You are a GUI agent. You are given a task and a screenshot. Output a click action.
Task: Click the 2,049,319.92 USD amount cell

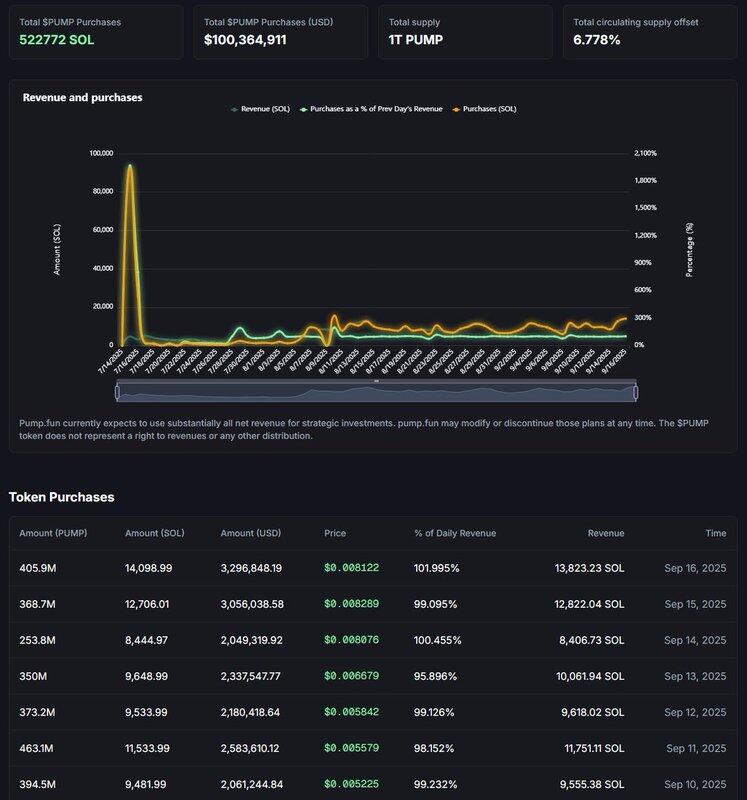pyautogui.click(x=252, y=640)
